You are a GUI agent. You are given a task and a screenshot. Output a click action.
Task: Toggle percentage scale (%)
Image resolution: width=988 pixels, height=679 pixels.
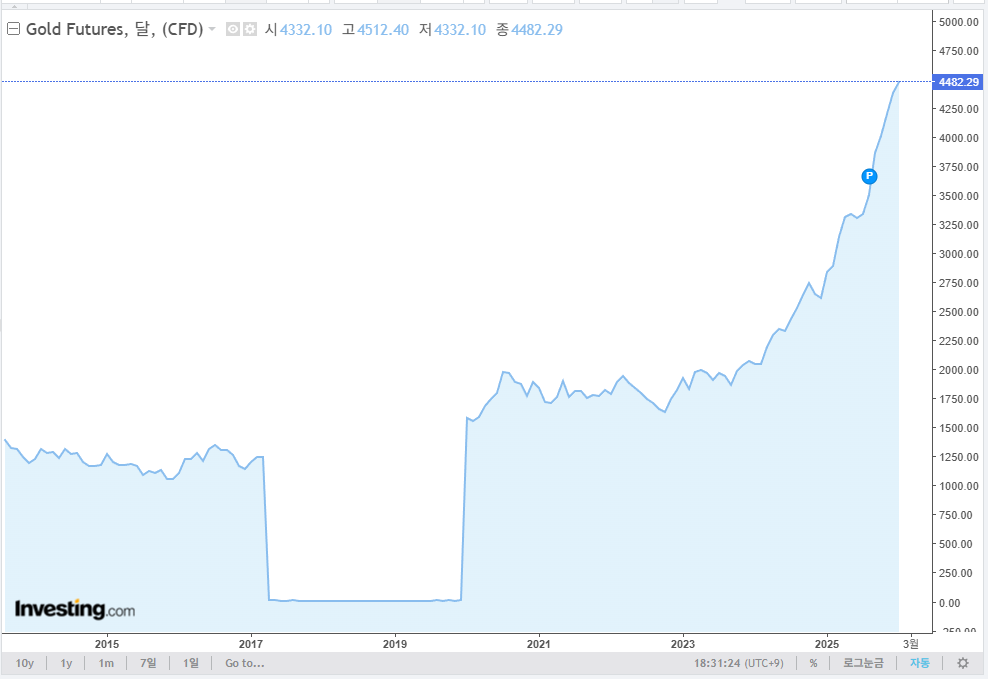(x=813, y=663)
